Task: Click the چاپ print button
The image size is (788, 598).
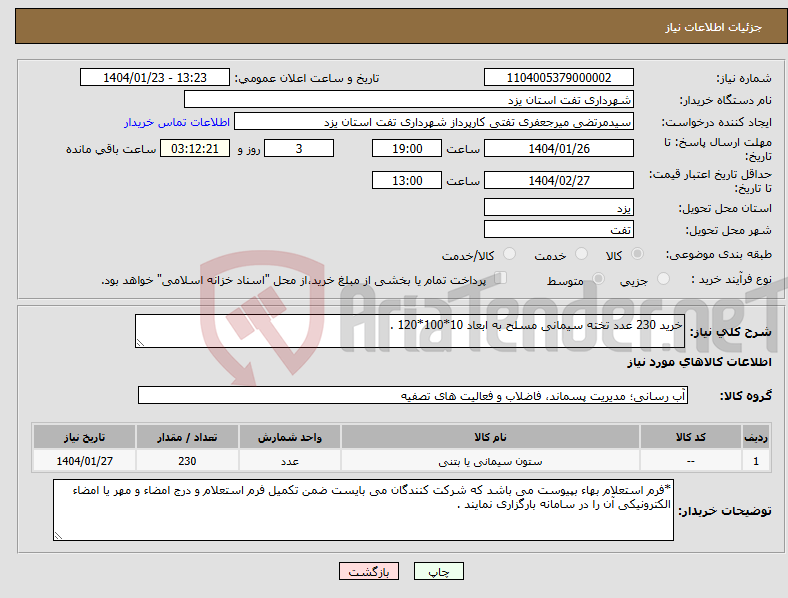Action: 439,571
